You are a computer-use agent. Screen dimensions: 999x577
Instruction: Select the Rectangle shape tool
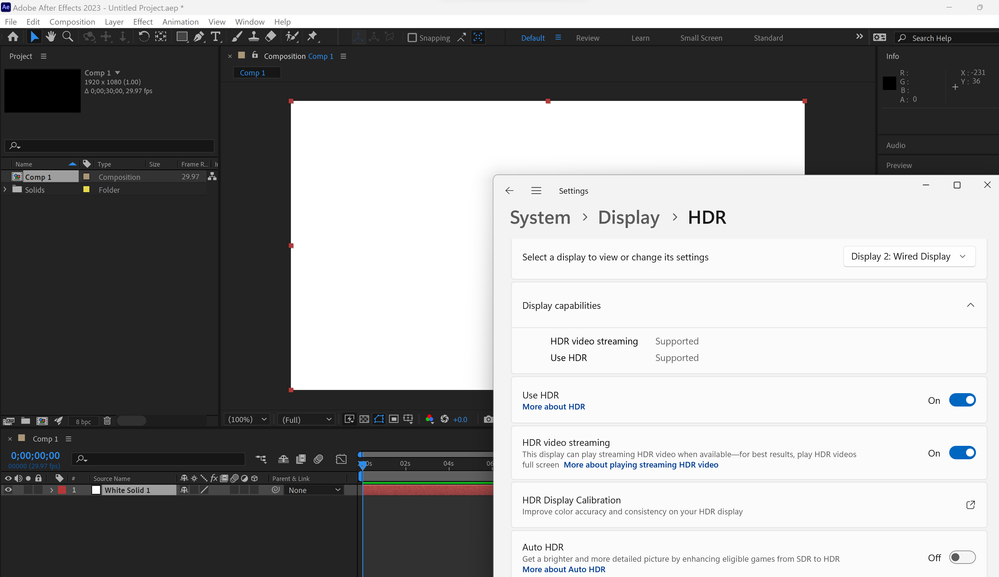click(182, 37)
